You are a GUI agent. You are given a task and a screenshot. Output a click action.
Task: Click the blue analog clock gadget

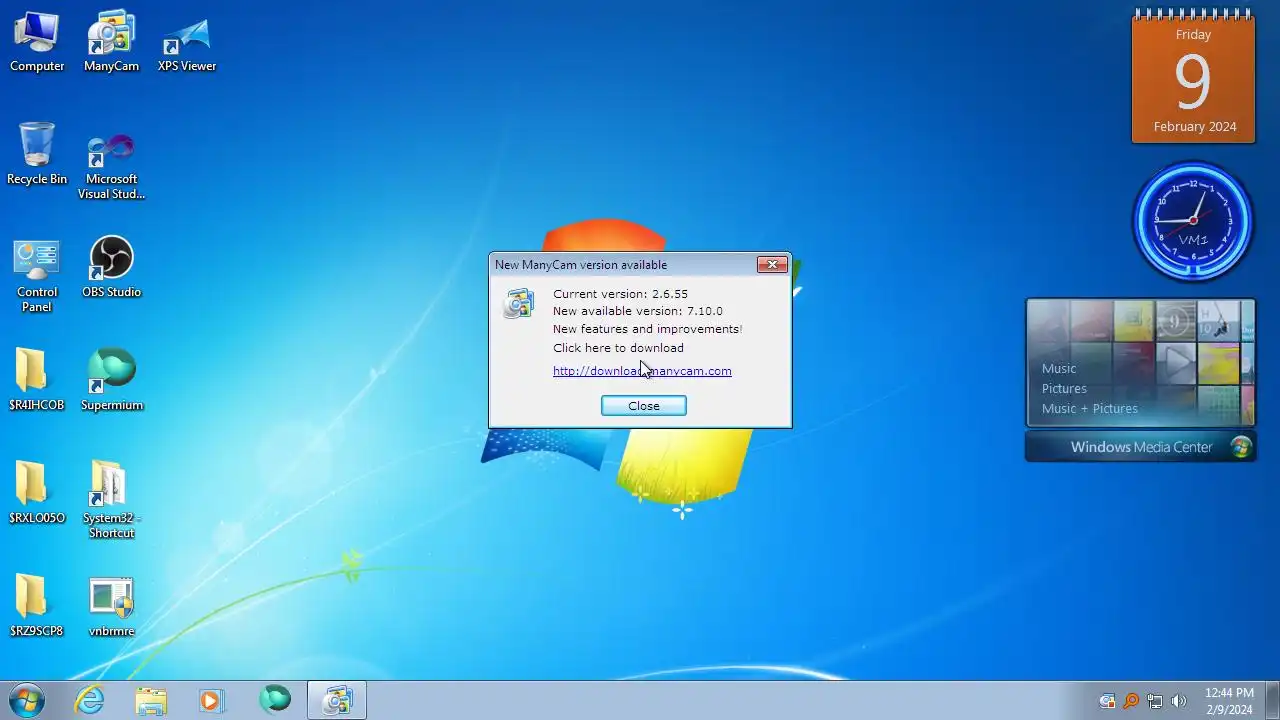[x=1192, y=220]
